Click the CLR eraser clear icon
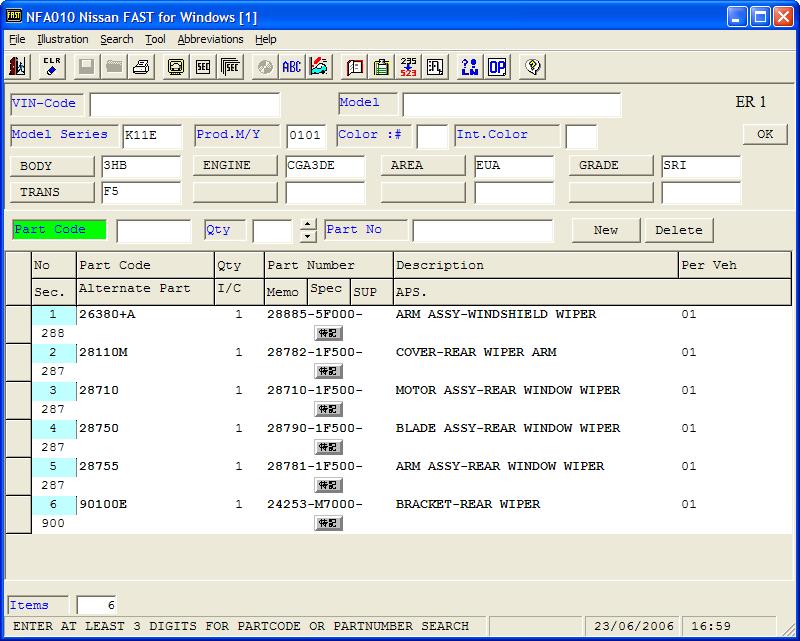The width and height of the screenshot is (800, 641). (x=52, y=67)
